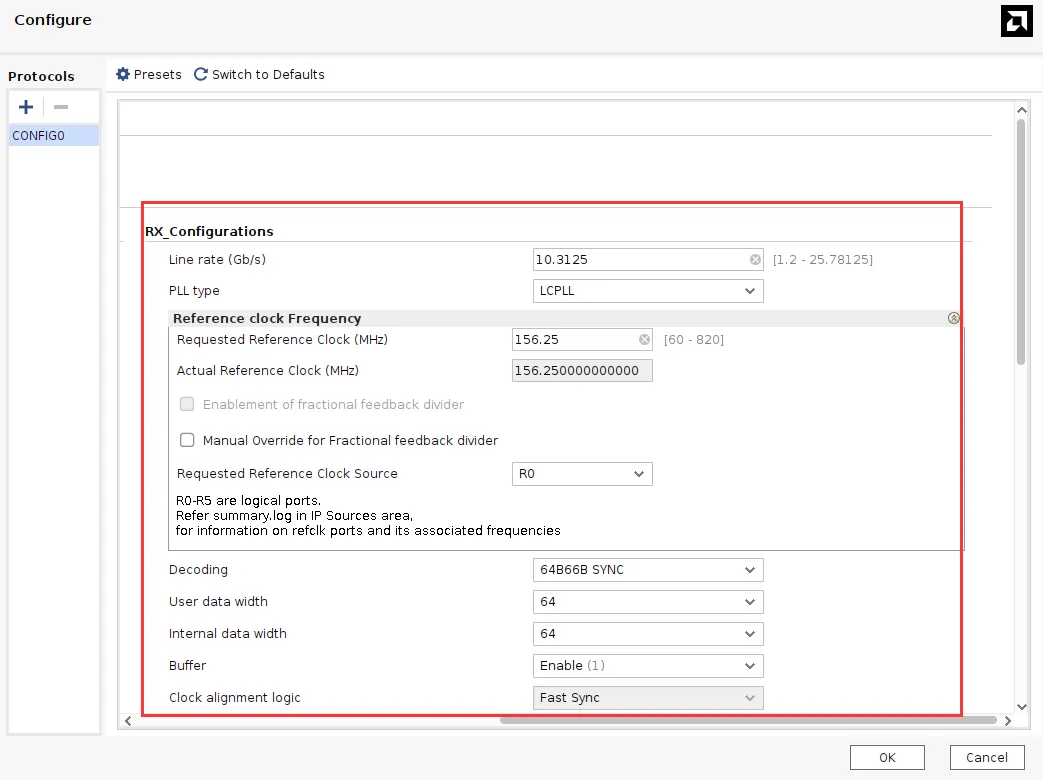This screenshot has width=1043, height=780.
Task: Collapse the Reference clock Frequency section
Action: coord(953,318)
